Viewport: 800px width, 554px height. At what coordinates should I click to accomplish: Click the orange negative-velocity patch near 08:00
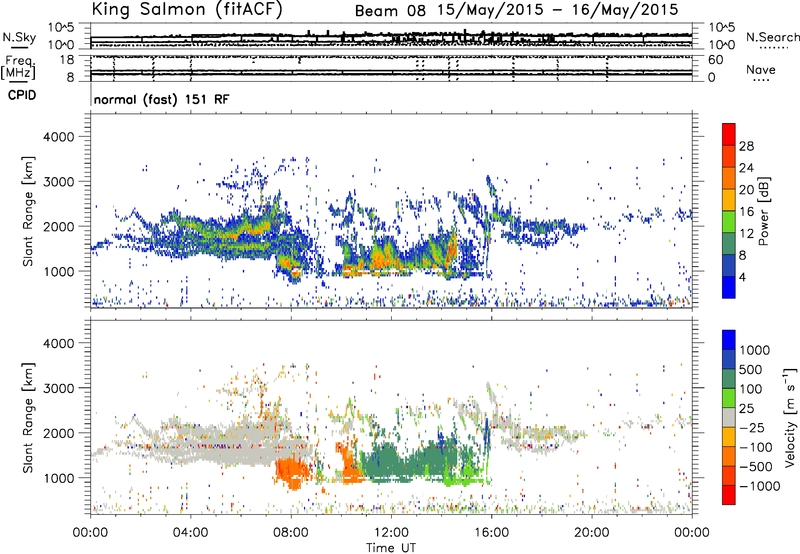coord(292,472)
